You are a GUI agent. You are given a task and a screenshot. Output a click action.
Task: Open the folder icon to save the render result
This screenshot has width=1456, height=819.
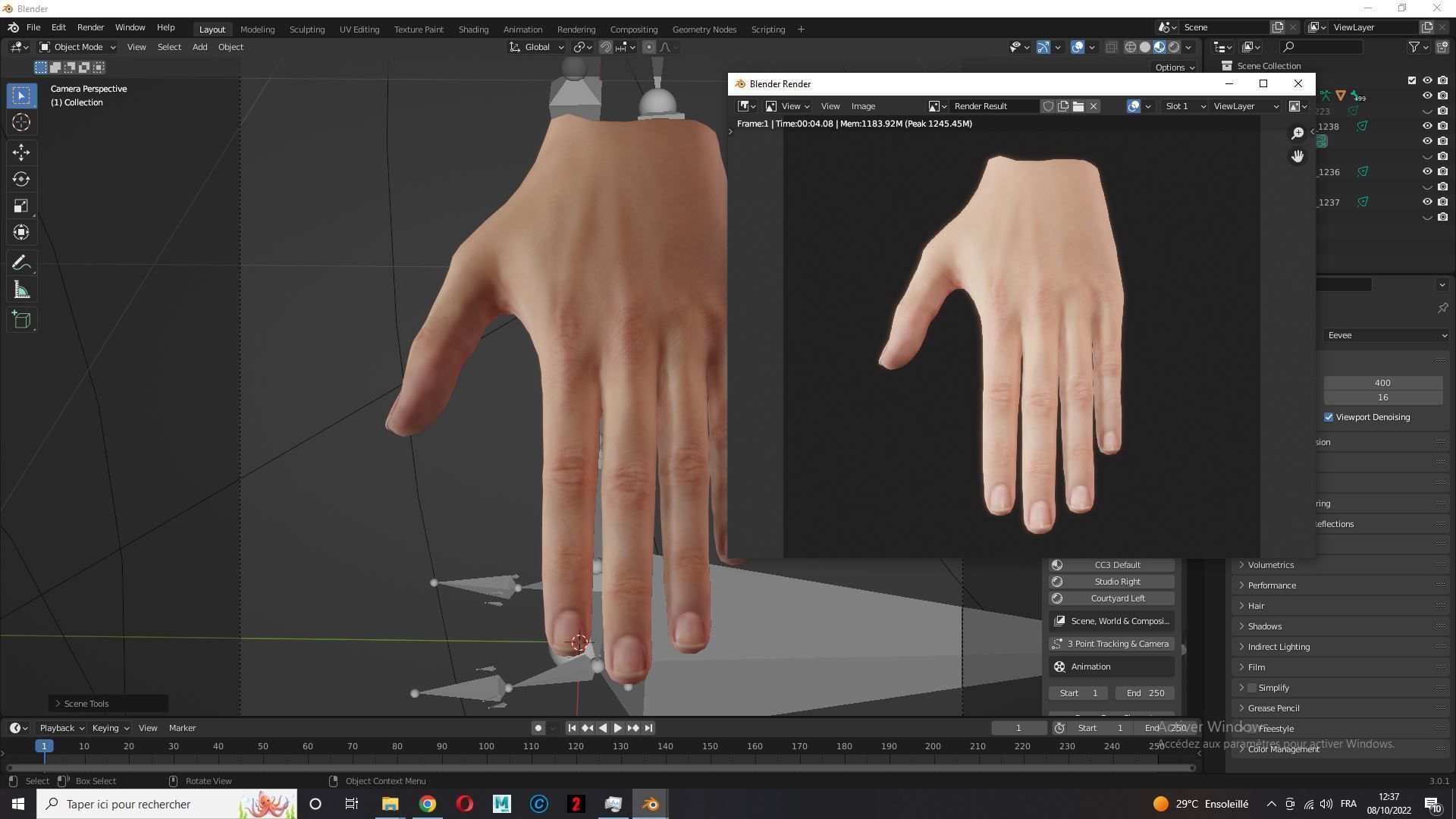1078,106
